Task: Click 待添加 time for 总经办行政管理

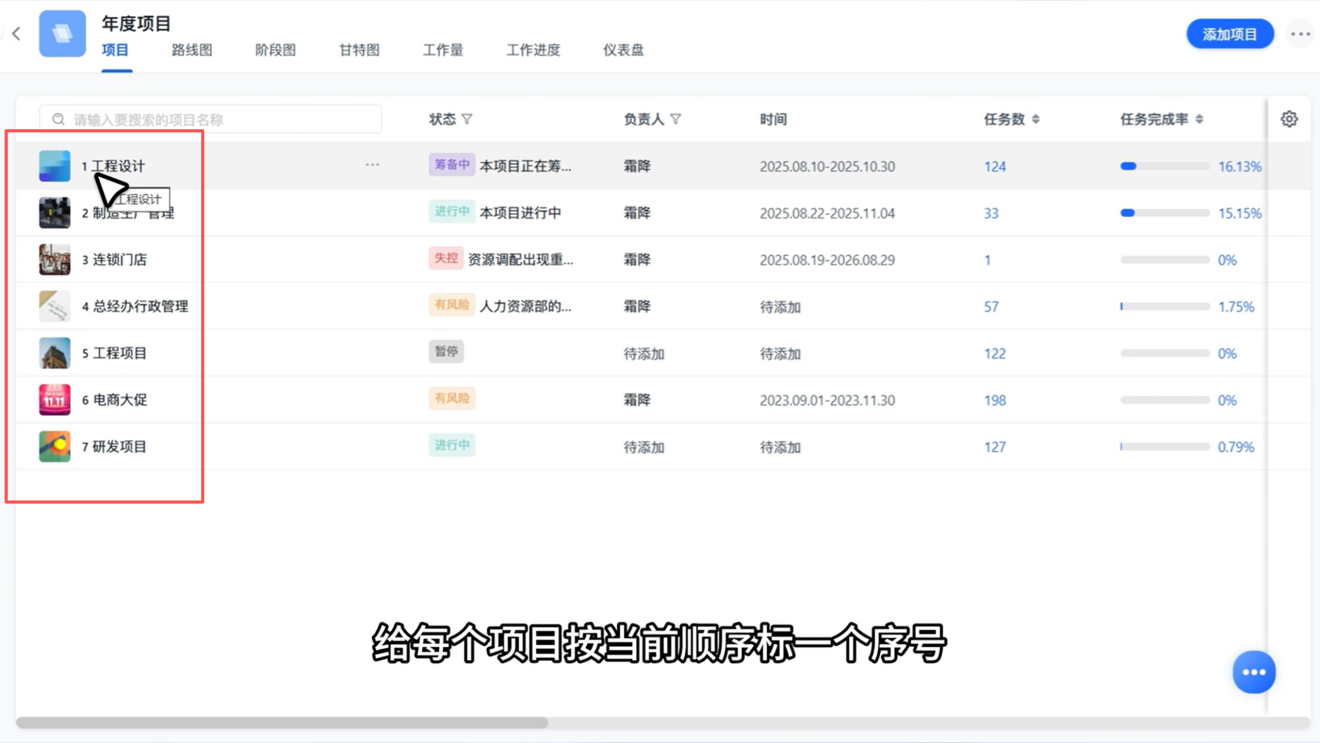Action: tap(780, 307)
